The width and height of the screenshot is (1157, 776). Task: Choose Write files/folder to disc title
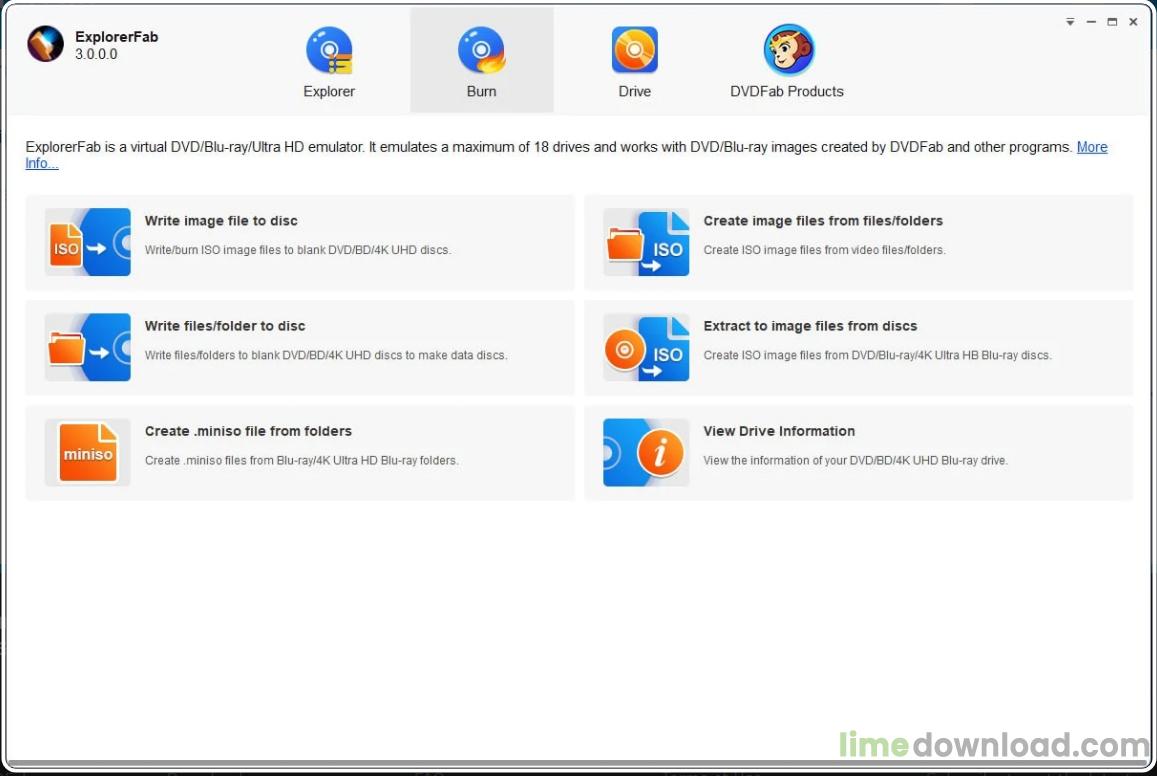[225, 326]
